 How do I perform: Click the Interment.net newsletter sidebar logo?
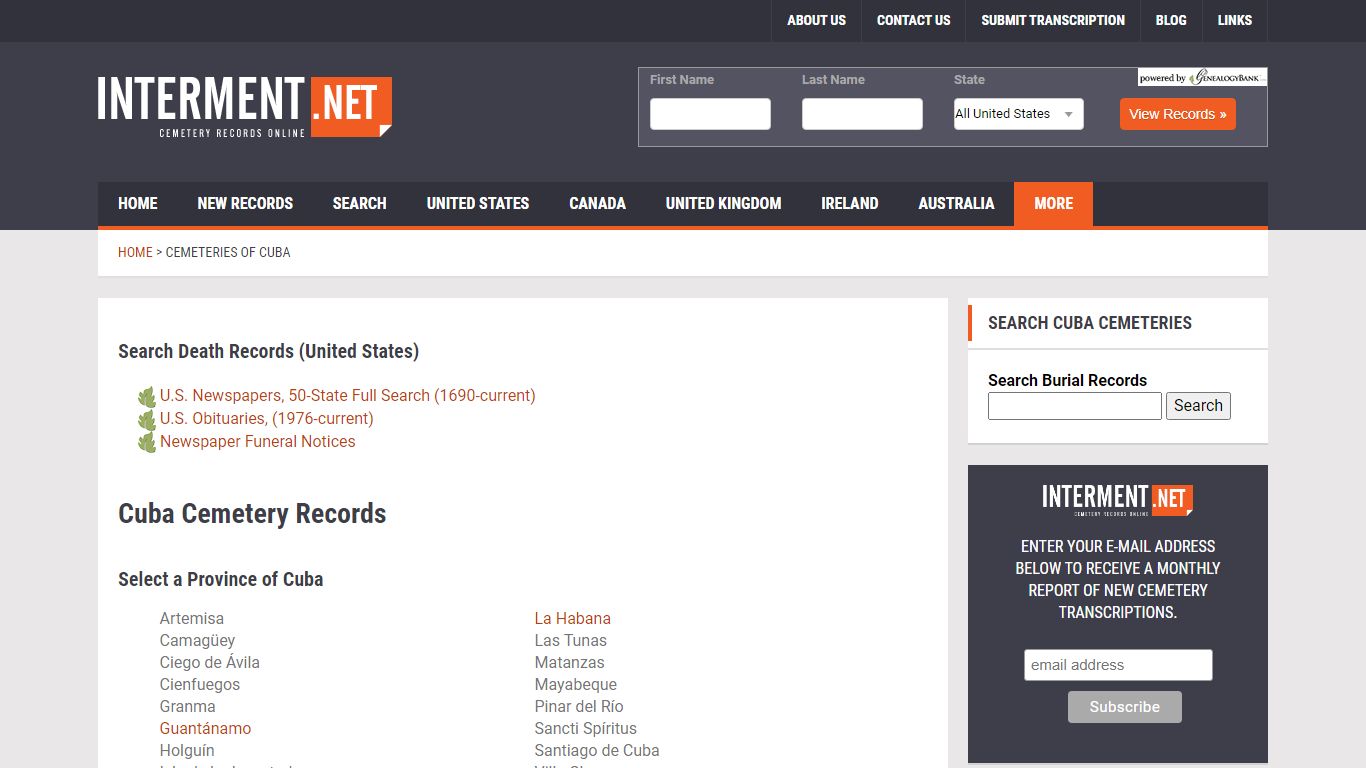point(1117,499)
